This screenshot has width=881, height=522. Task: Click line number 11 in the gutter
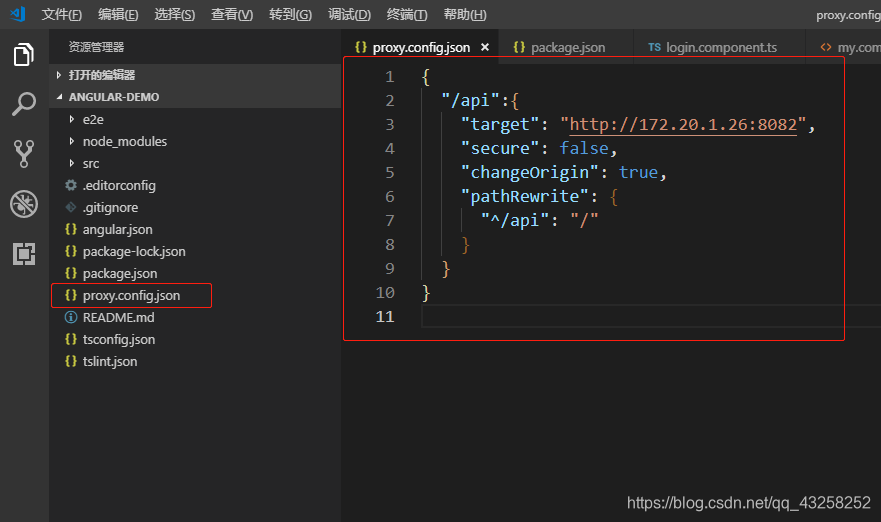pyautogui.click(x=385, y=317)
